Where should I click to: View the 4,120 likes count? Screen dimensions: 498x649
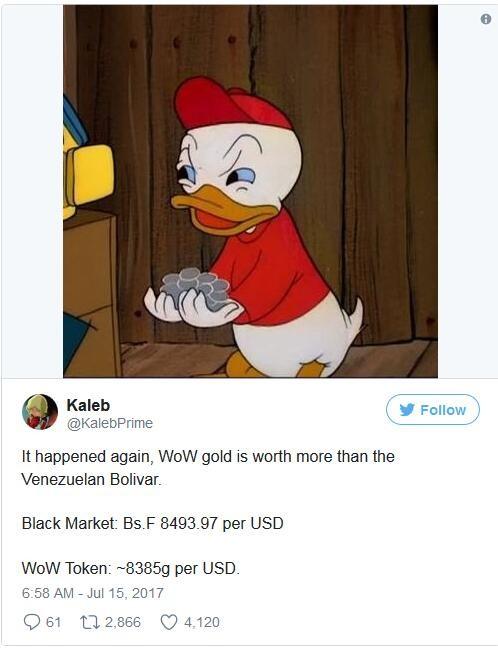point(202,622)
